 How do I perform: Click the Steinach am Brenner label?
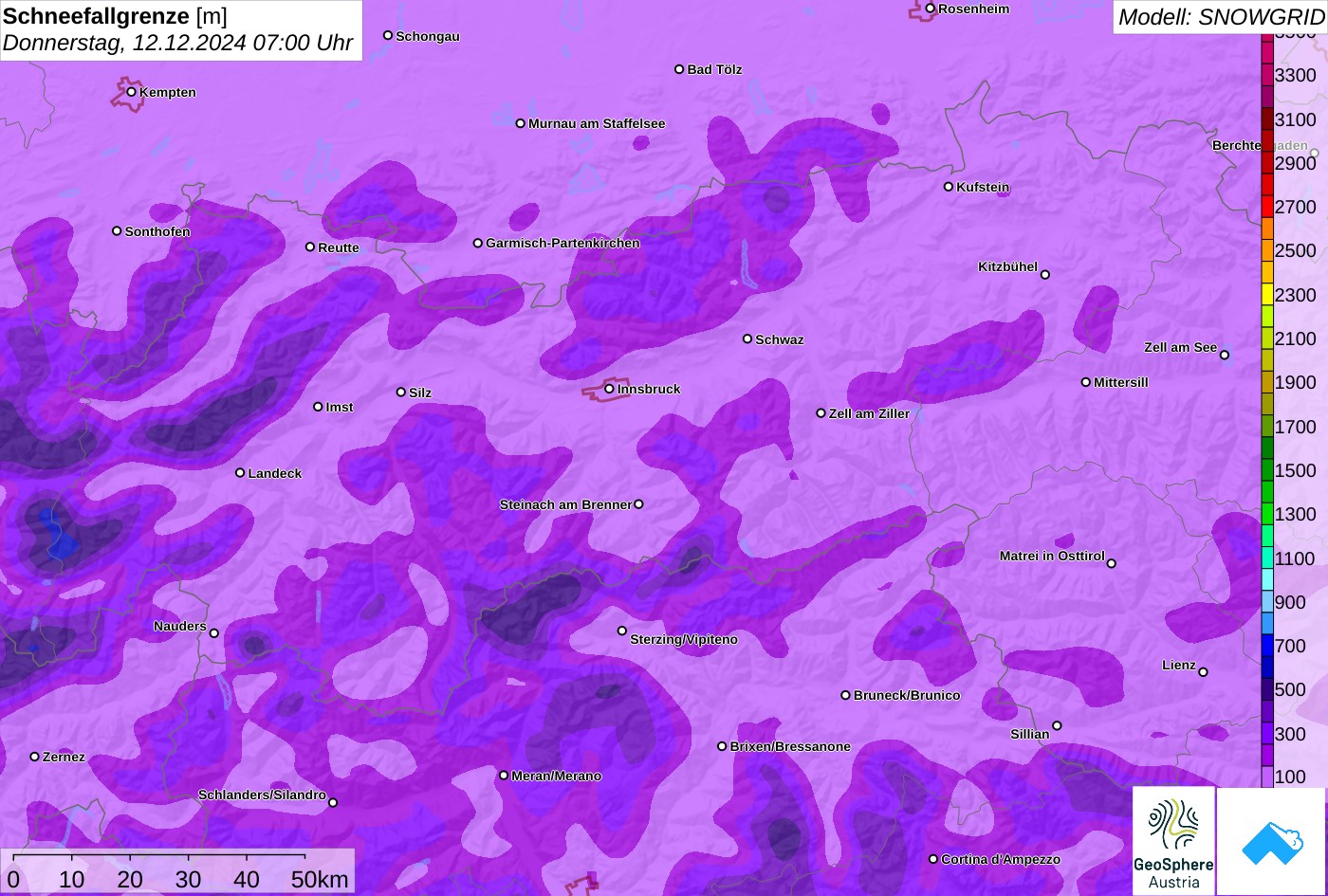coord(565,504)
